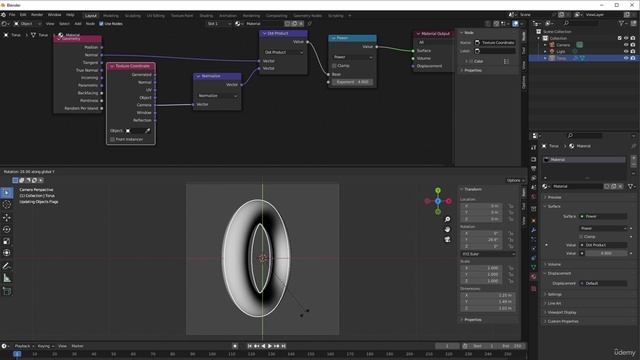
Task: Activate the Add Cube tool
Action: click(x=7, y=291)
